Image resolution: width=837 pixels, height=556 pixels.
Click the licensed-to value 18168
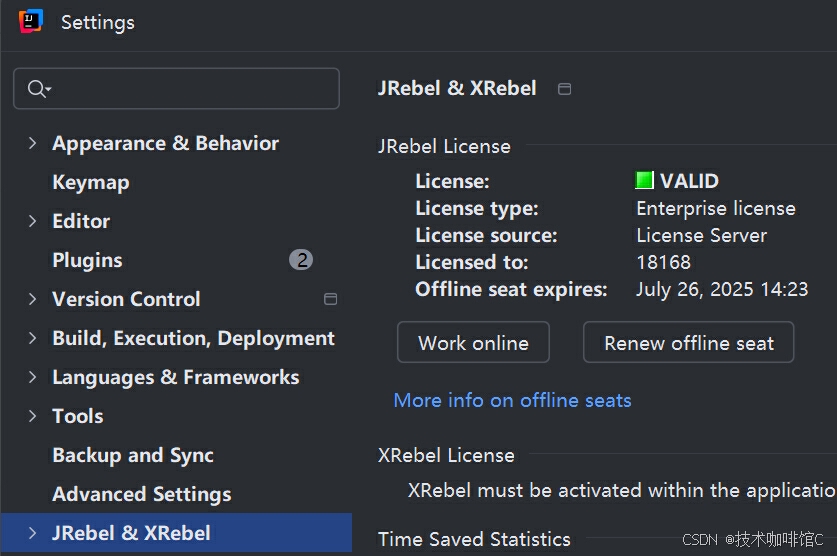coord(664,263)
